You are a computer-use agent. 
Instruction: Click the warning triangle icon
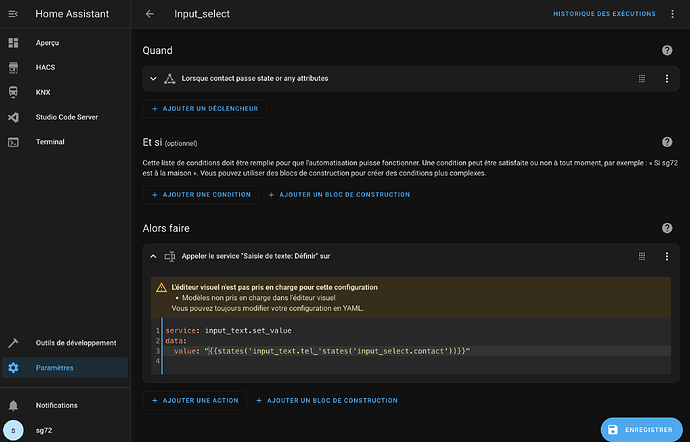[x=161, y=288]
